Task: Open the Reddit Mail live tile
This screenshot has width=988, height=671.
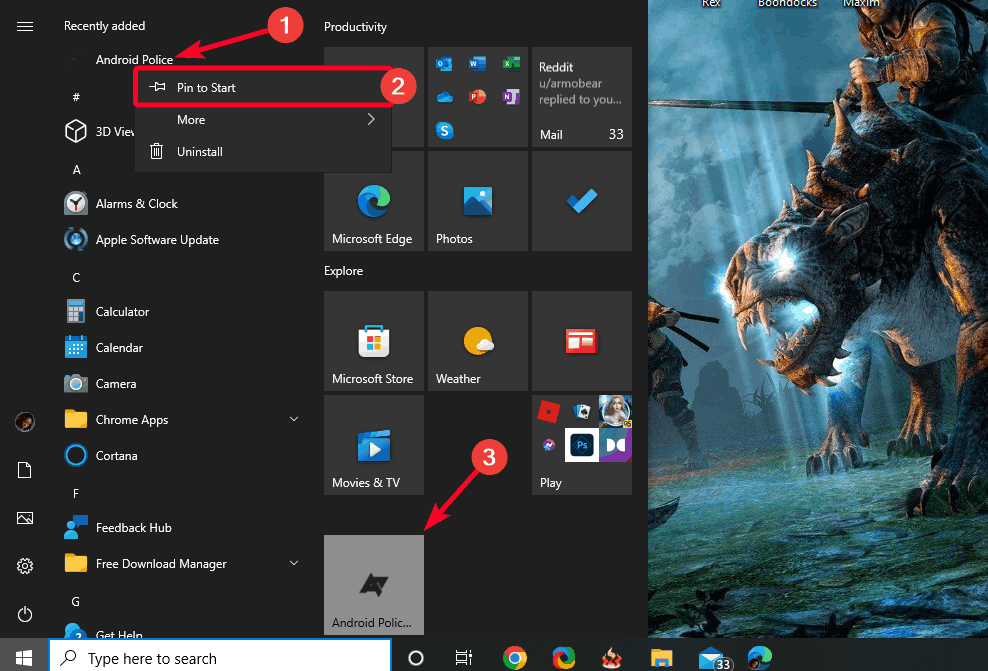Action: (582, 97)
